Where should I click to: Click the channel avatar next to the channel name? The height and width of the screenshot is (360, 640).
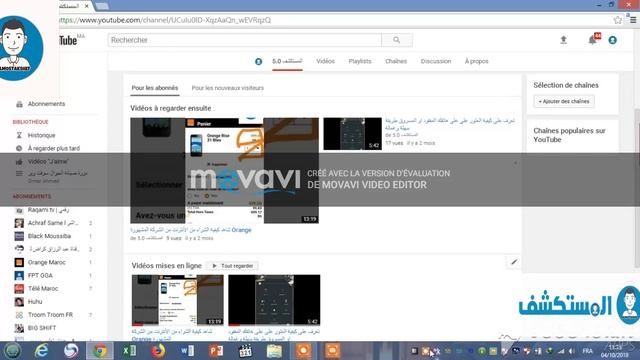tap(258, 61)
